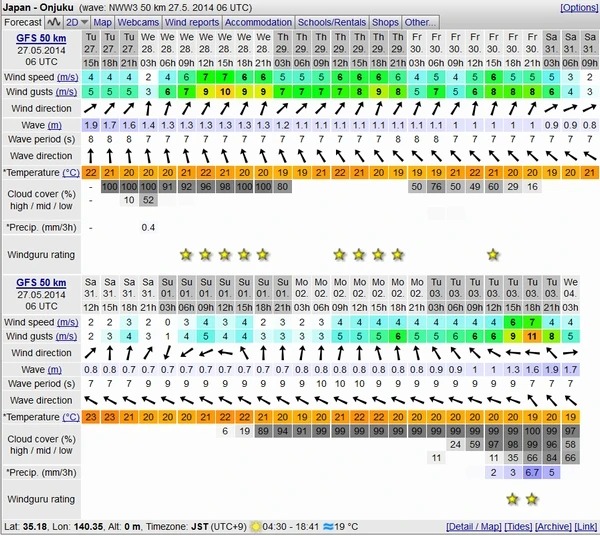Click the m/s unit link for Wind speed in lower table
This screenshot has height=536, width=600.
click(67, 322)
